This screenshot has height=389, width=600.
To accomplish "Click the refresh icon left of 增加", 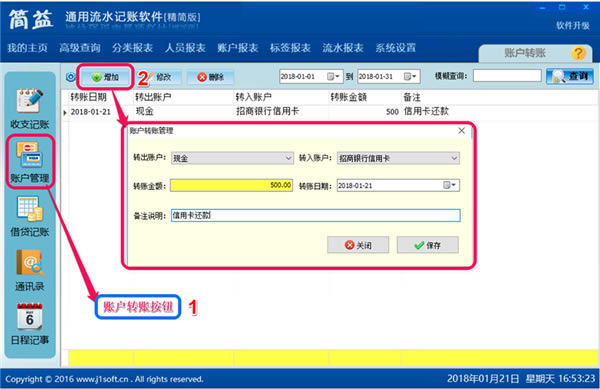I will coord(70,77).
